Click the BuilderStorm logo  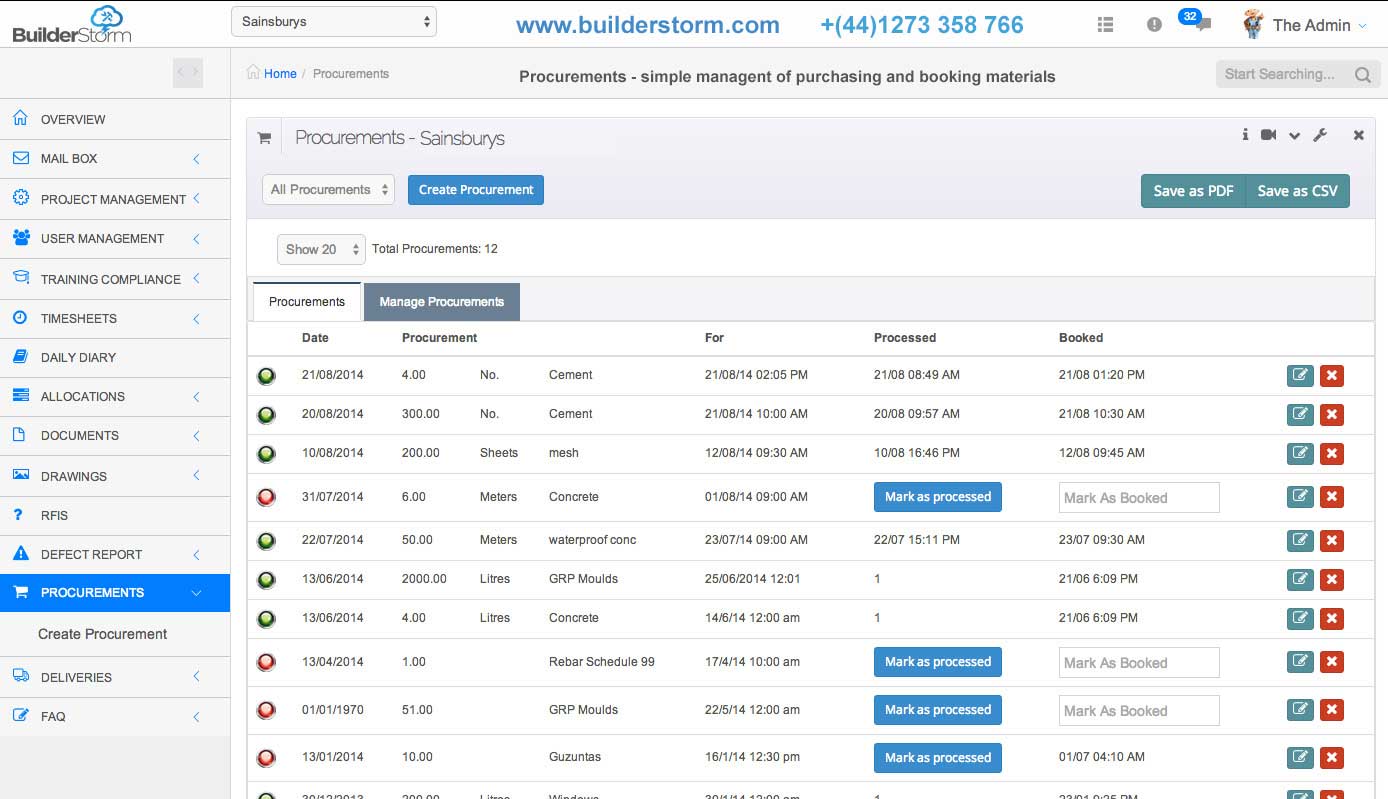click(x=72, y=24)
